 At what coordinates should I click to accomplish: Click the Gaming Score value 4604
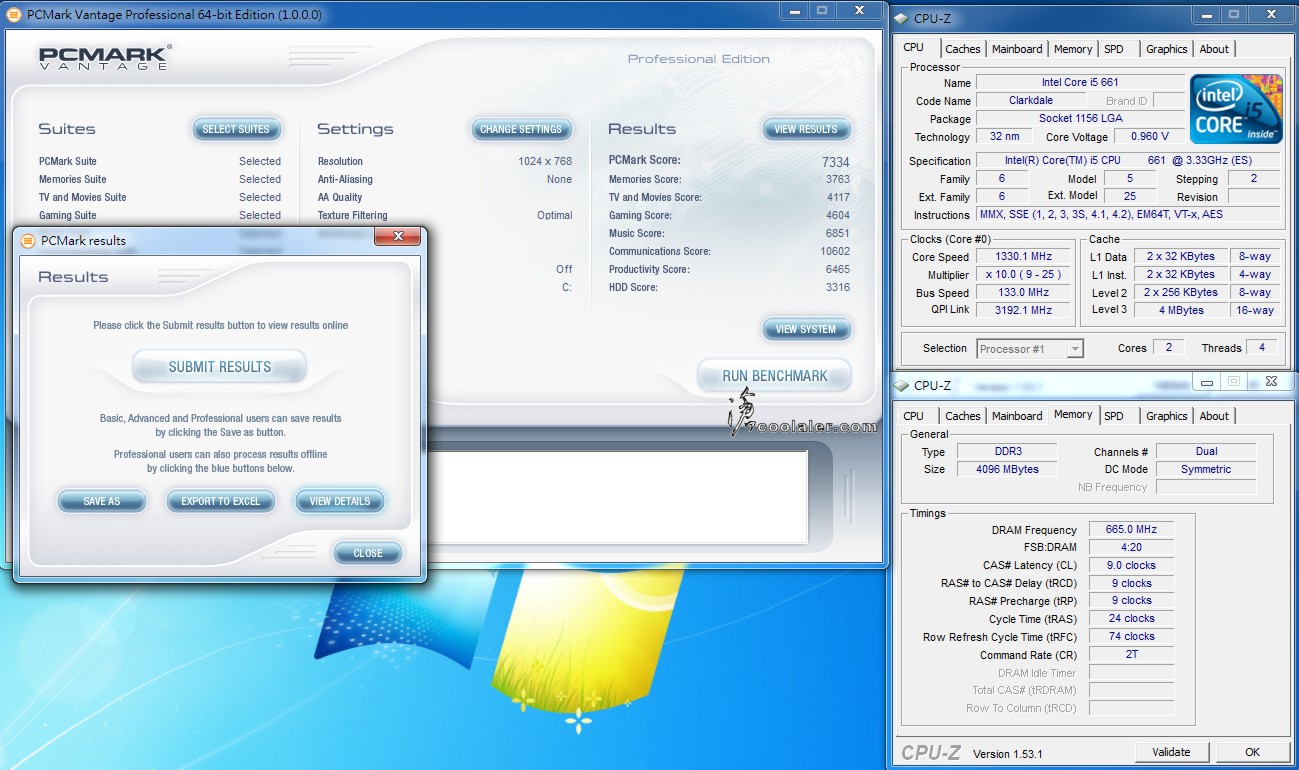point(838,215)
